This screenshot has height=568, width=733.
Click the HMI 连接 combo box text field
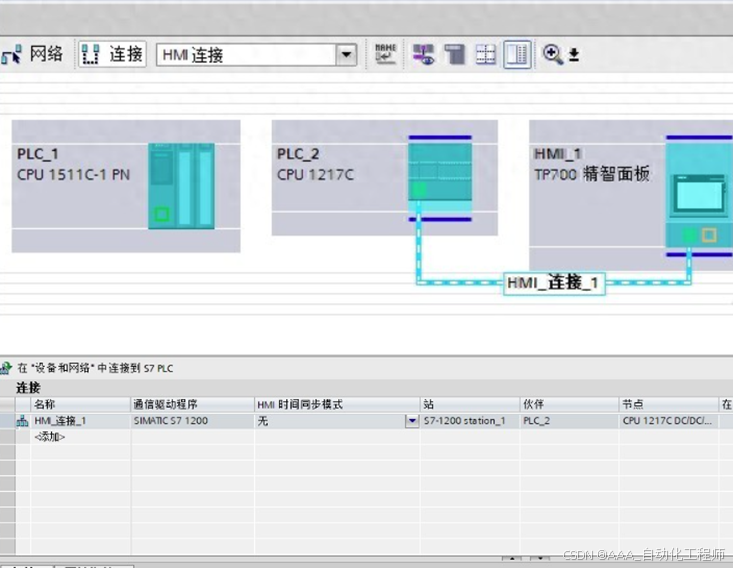[x=246, y=55]
